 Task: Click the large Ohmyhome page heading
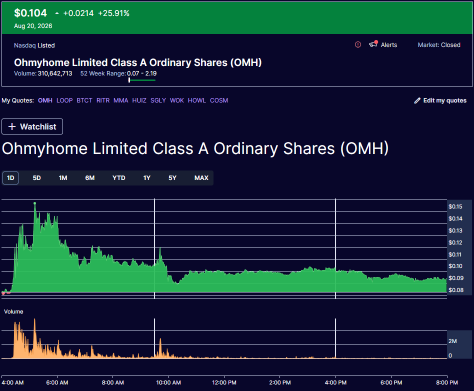pyautogui.click(x=195, y=149)
